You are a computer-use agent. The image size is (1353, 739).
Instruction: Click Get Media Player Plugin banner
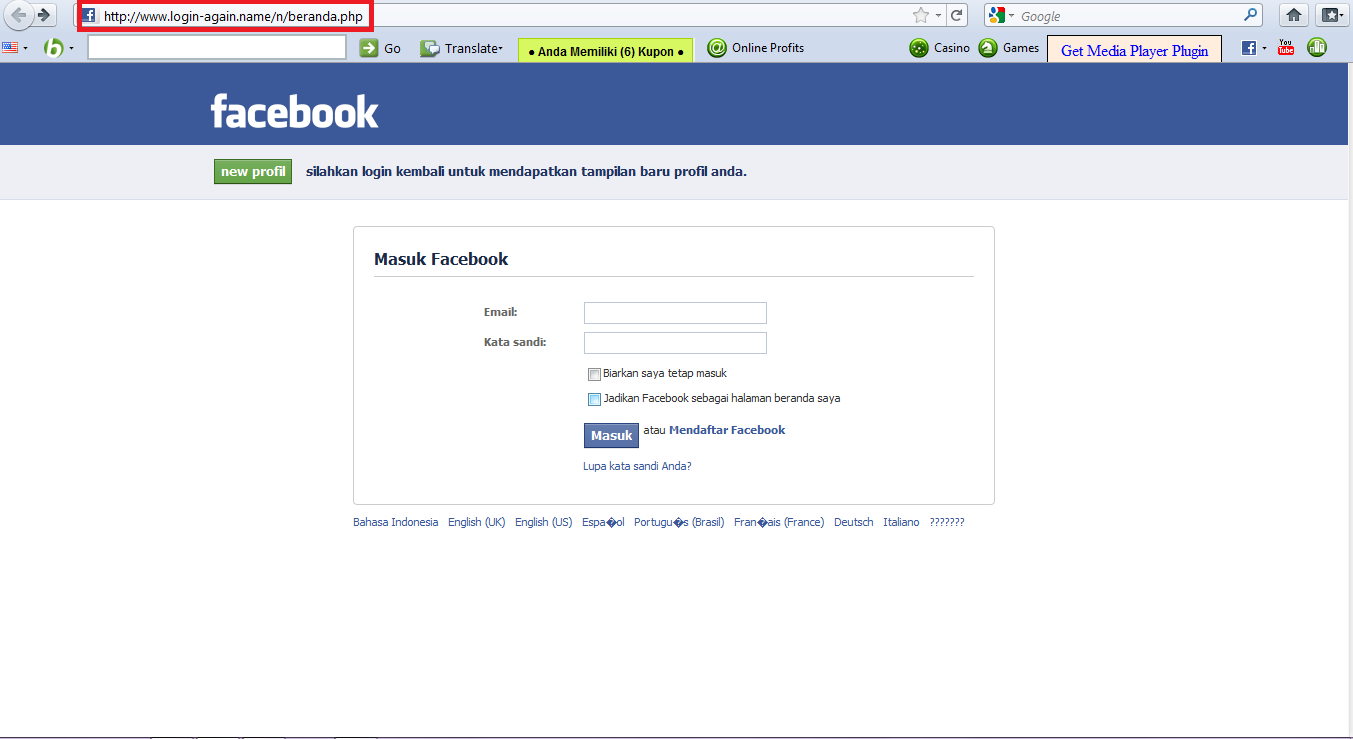coord(1134,50)
